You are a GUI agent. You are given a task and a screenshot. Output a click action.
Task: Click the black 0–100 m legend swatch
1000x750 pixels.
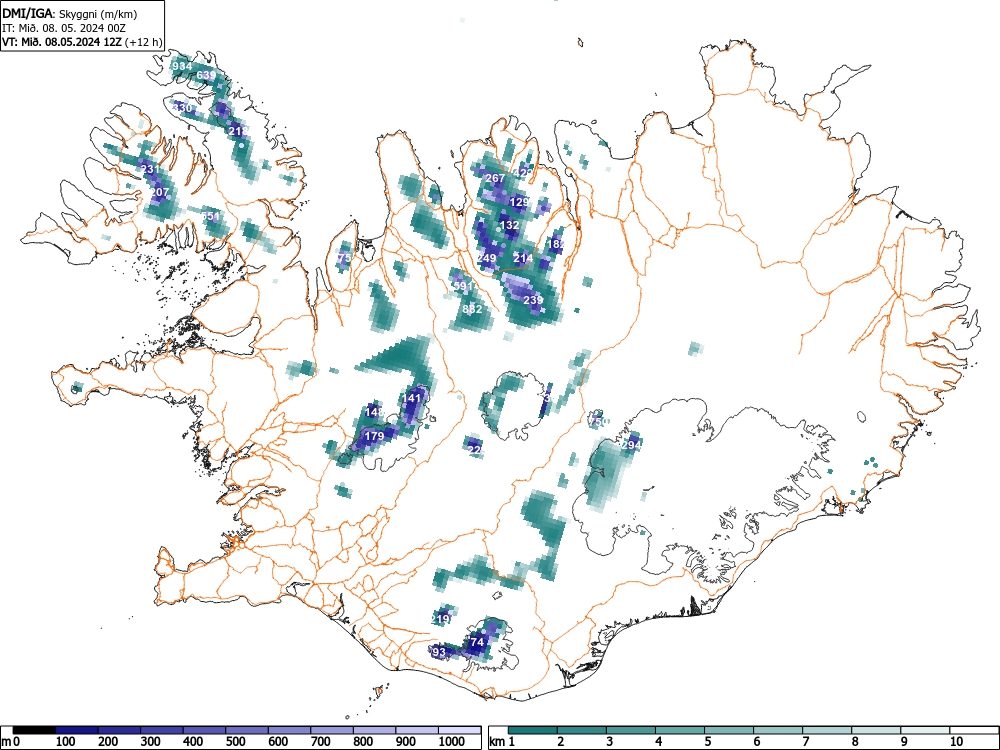click(34, 730)
